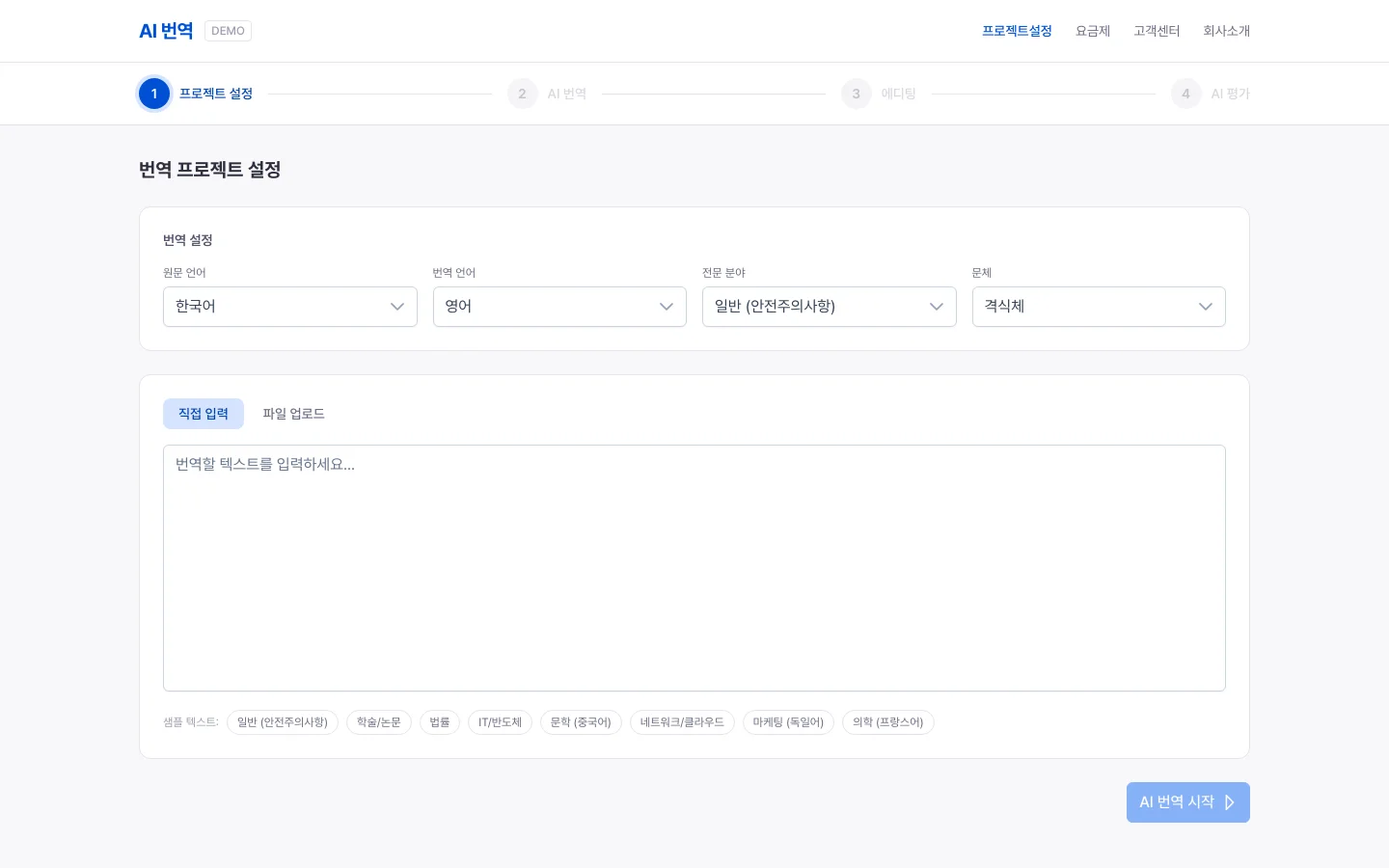Open the target language dropdown showing 영어
Screen dimensions: 1389x868
(x=559, y=306)
